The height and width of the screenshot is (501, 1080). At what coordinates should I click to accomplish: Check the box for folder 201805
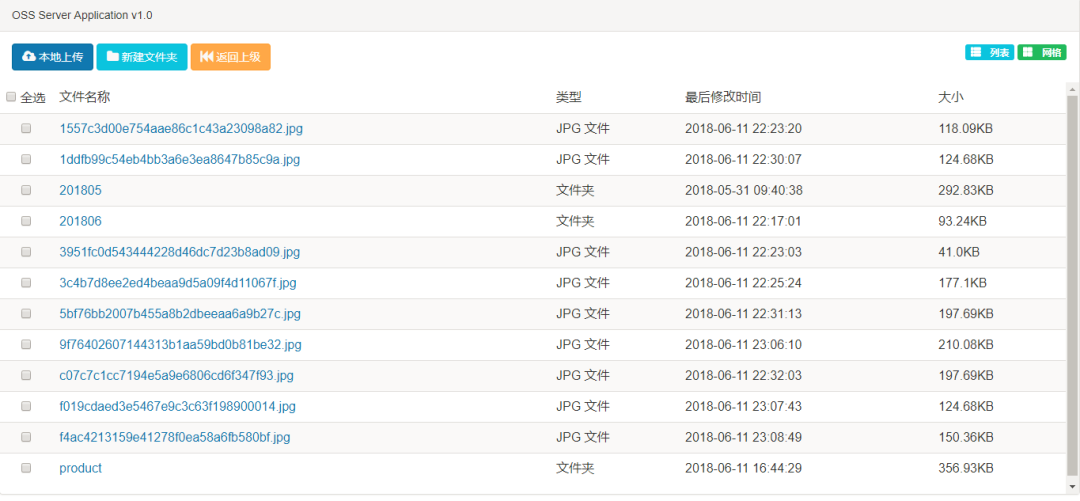click(26, 190)
